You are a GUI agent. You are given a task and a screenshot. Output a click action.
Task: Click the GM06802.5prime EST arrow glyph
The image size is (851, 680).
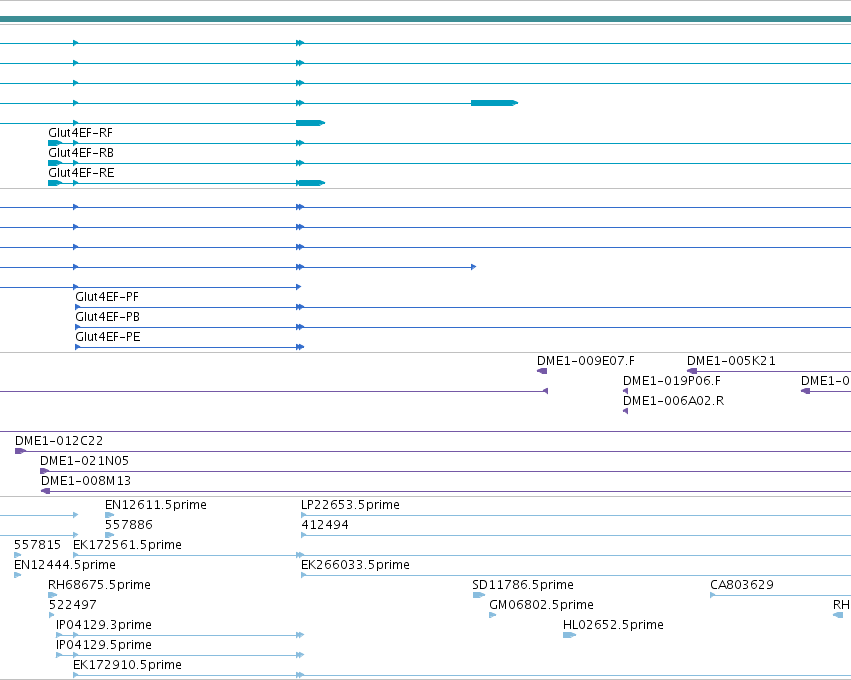(492, 615)
